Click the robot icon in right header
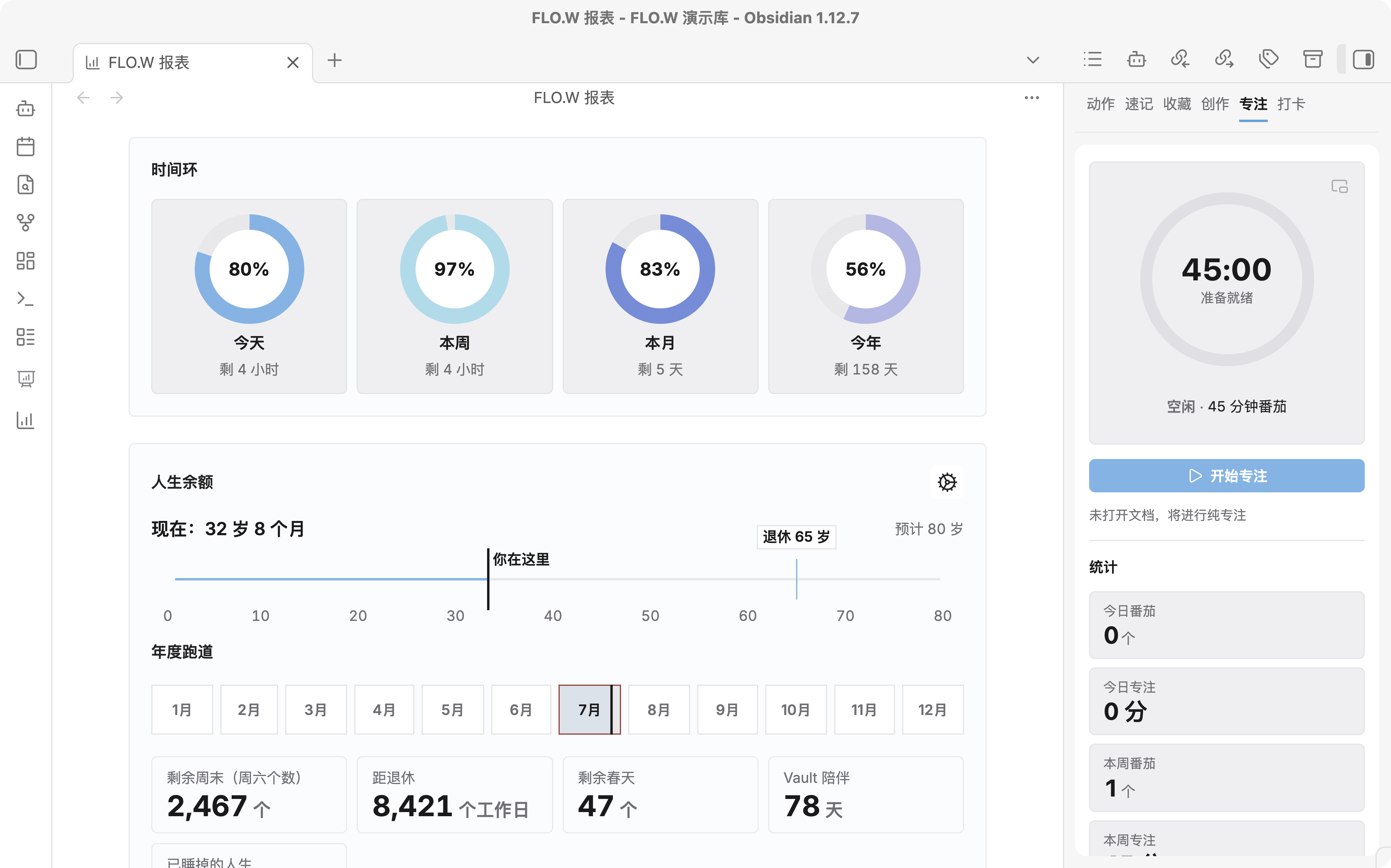 [1136, 59]
